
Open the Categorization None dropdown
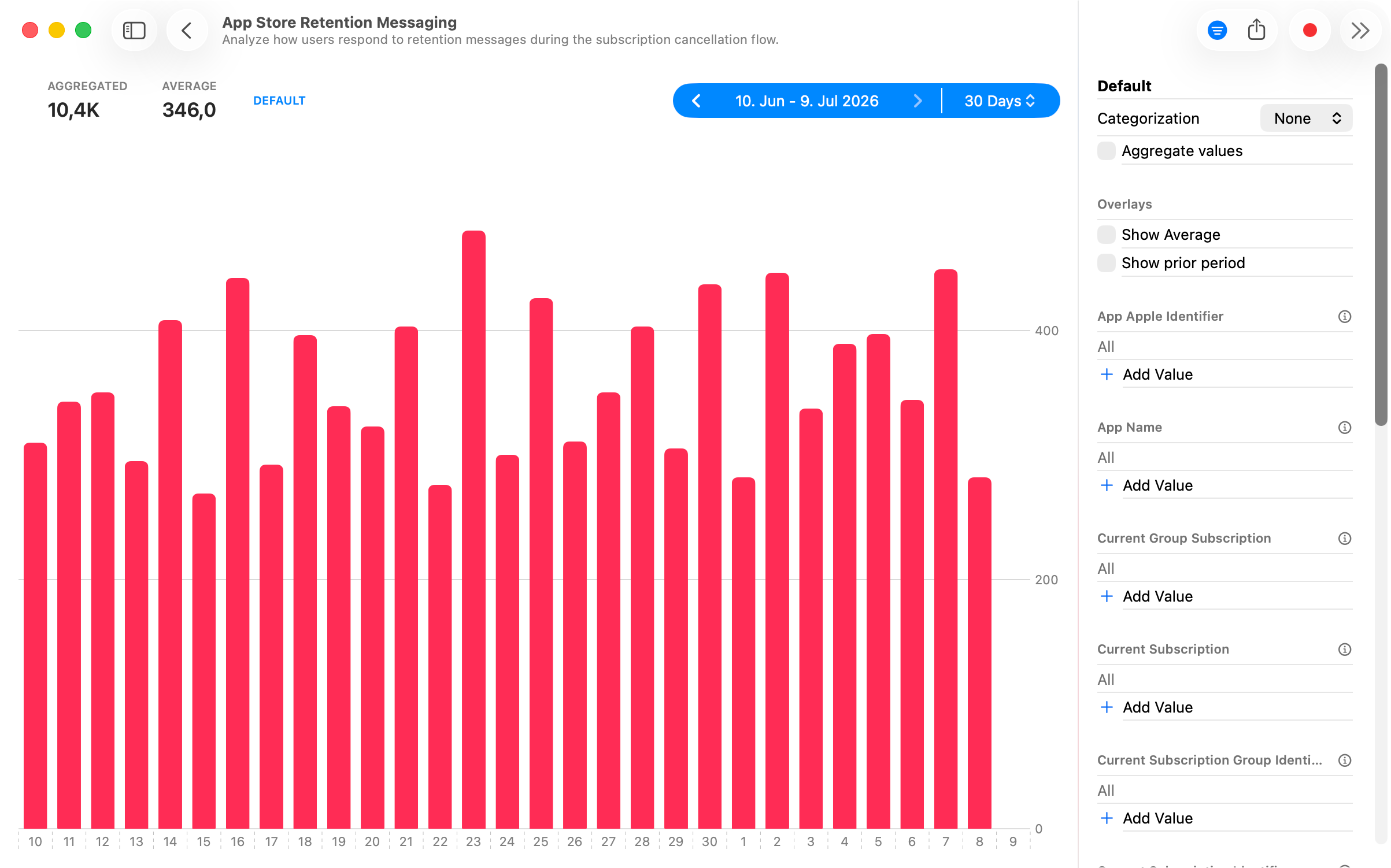pos(1306,118)
